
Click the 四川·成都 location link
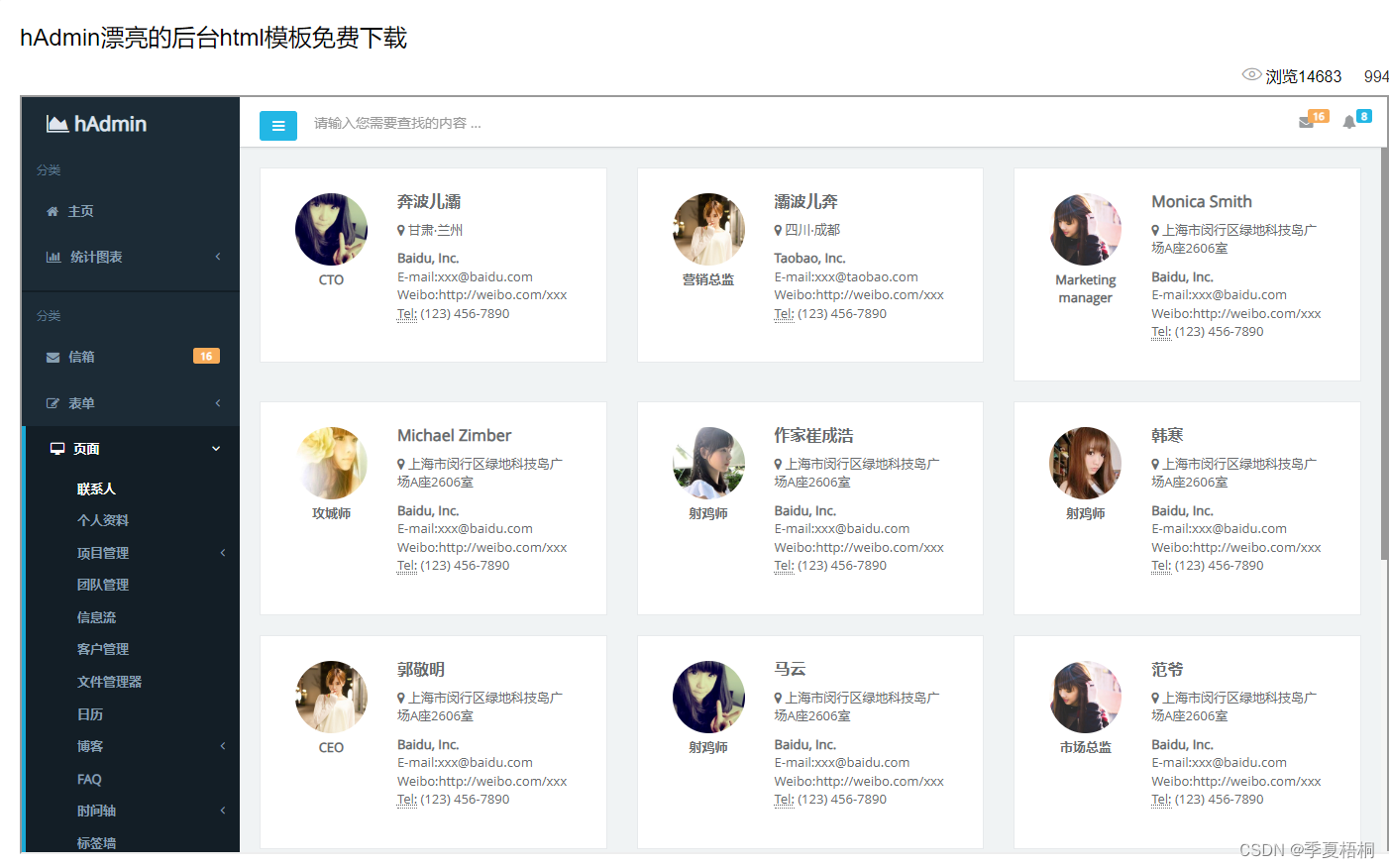814,229
